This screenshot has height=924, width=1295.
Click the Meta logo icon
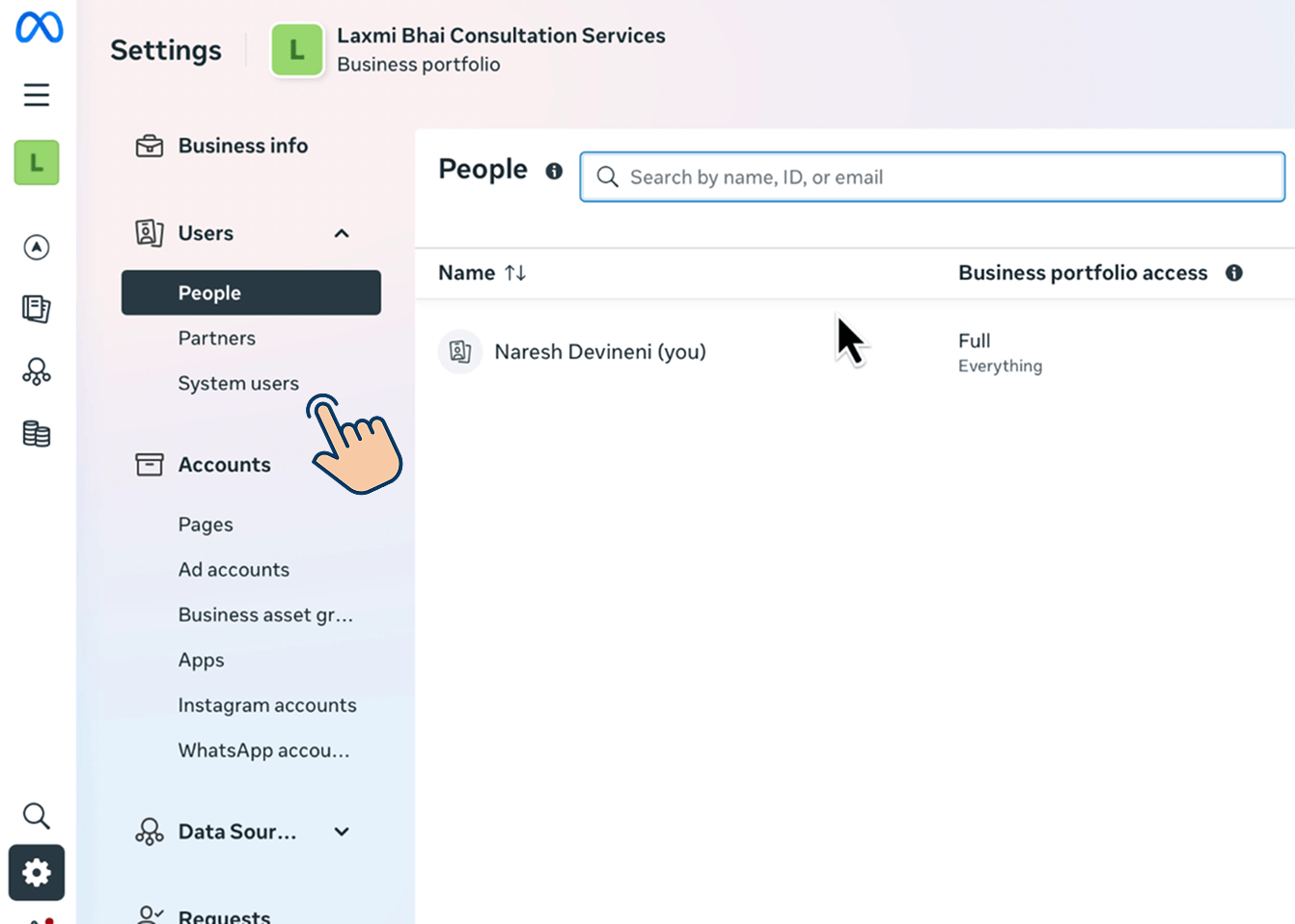(39, 28)
